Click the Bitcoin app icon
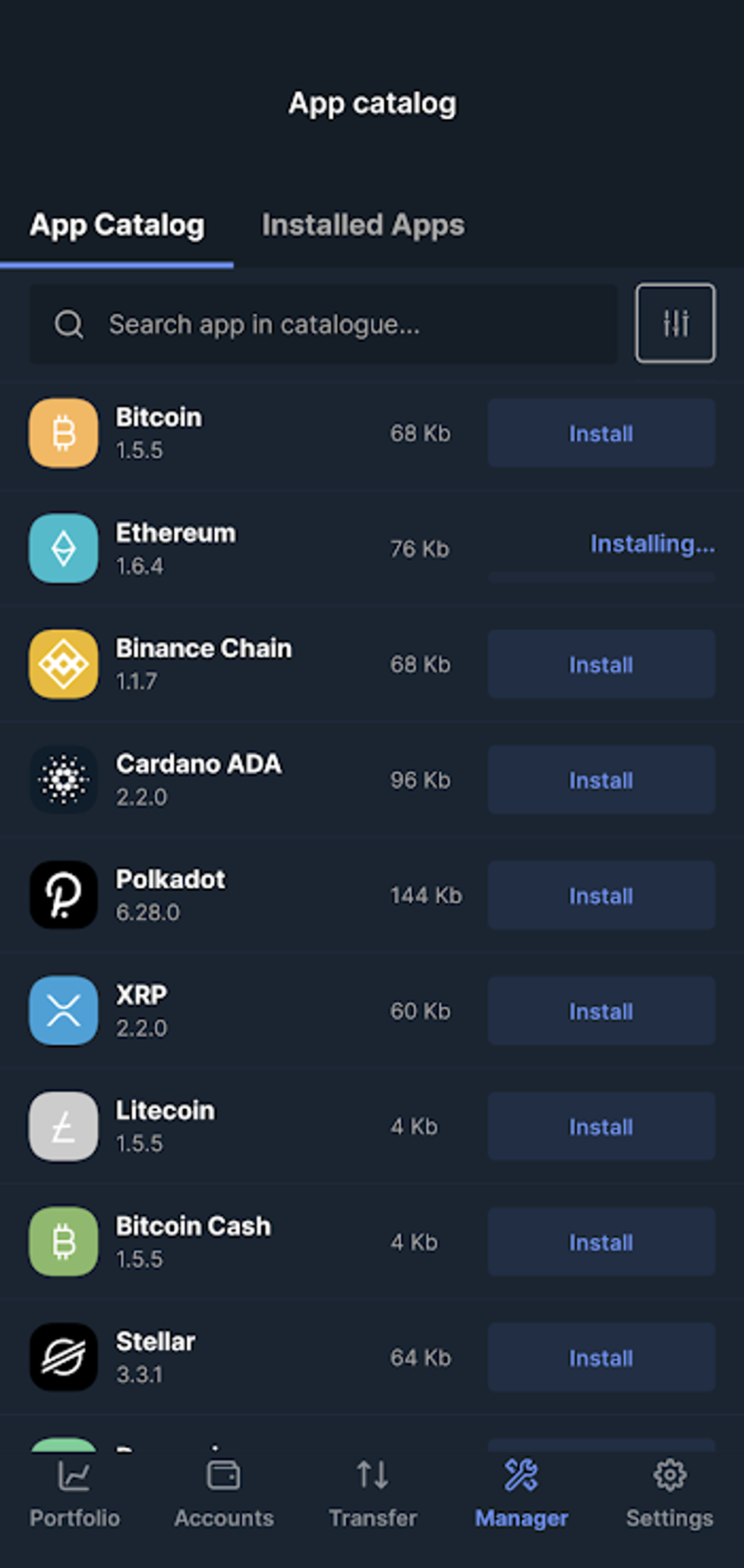The image size is (744, 1568). (64, 433)
